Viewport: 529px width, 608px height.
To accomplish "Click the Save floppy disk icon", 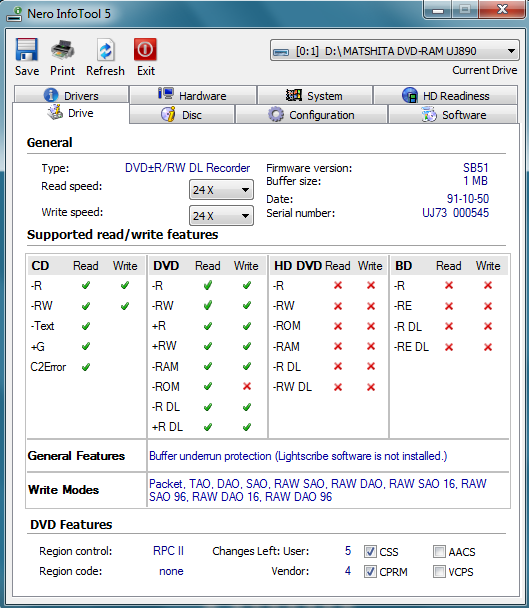I will pos(27,50).
